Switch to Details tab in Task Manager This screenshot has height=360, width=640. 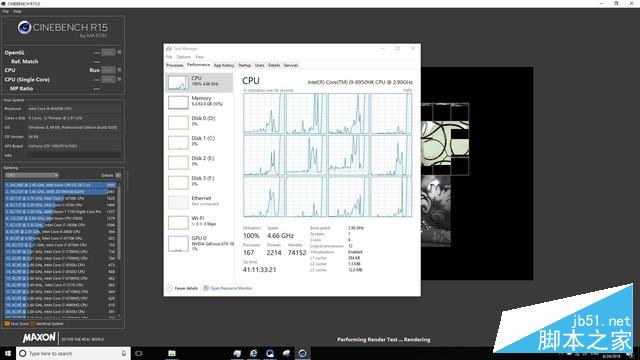coord(274,65)
